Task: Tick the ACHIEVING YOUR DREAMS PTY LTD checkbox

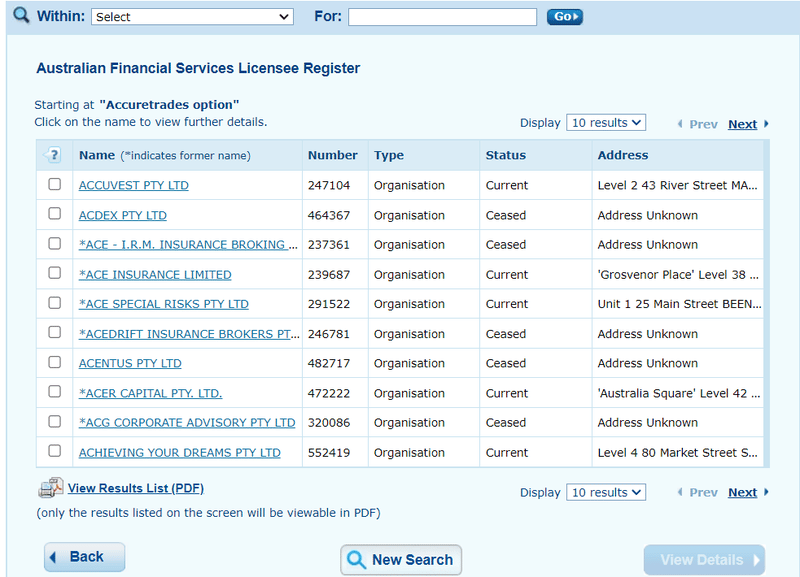Action: point(55,451)
